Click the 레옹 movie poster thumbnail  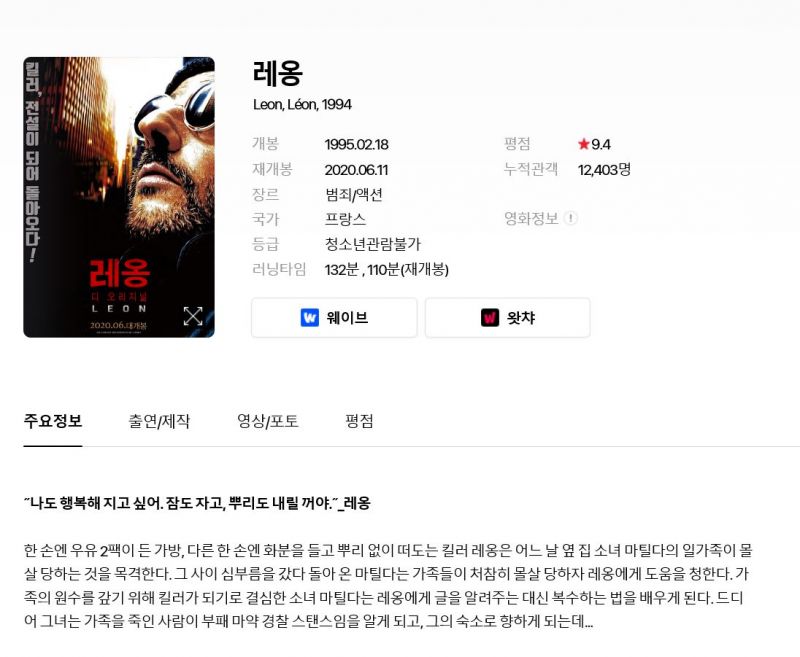(x=119, y=197)
